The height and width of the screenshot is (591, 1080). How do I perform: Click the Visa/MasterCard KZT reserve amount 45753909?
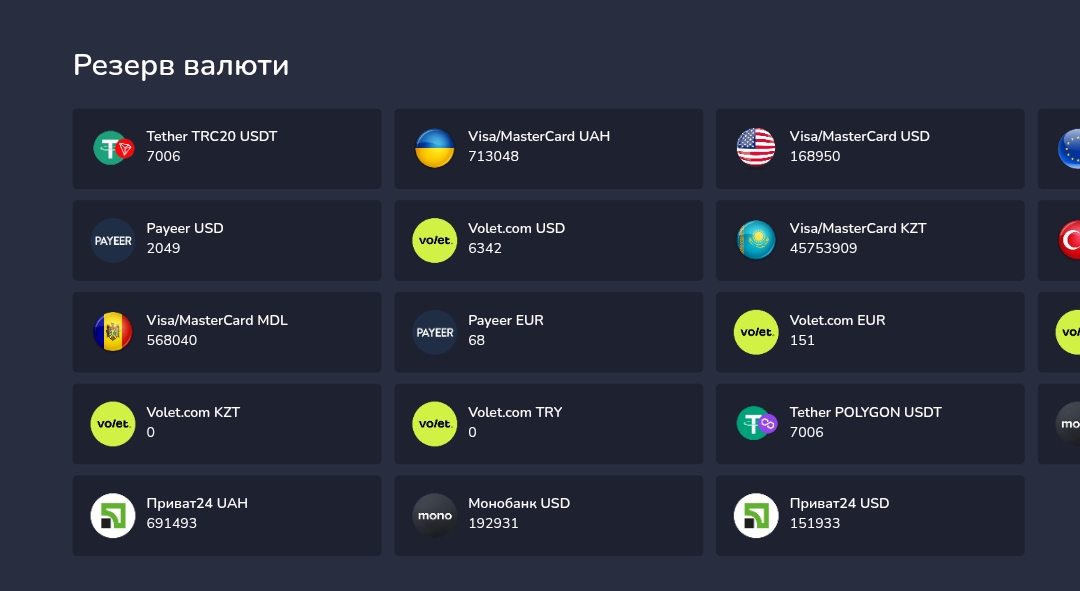pyautogui.click(x=823, y=248)
